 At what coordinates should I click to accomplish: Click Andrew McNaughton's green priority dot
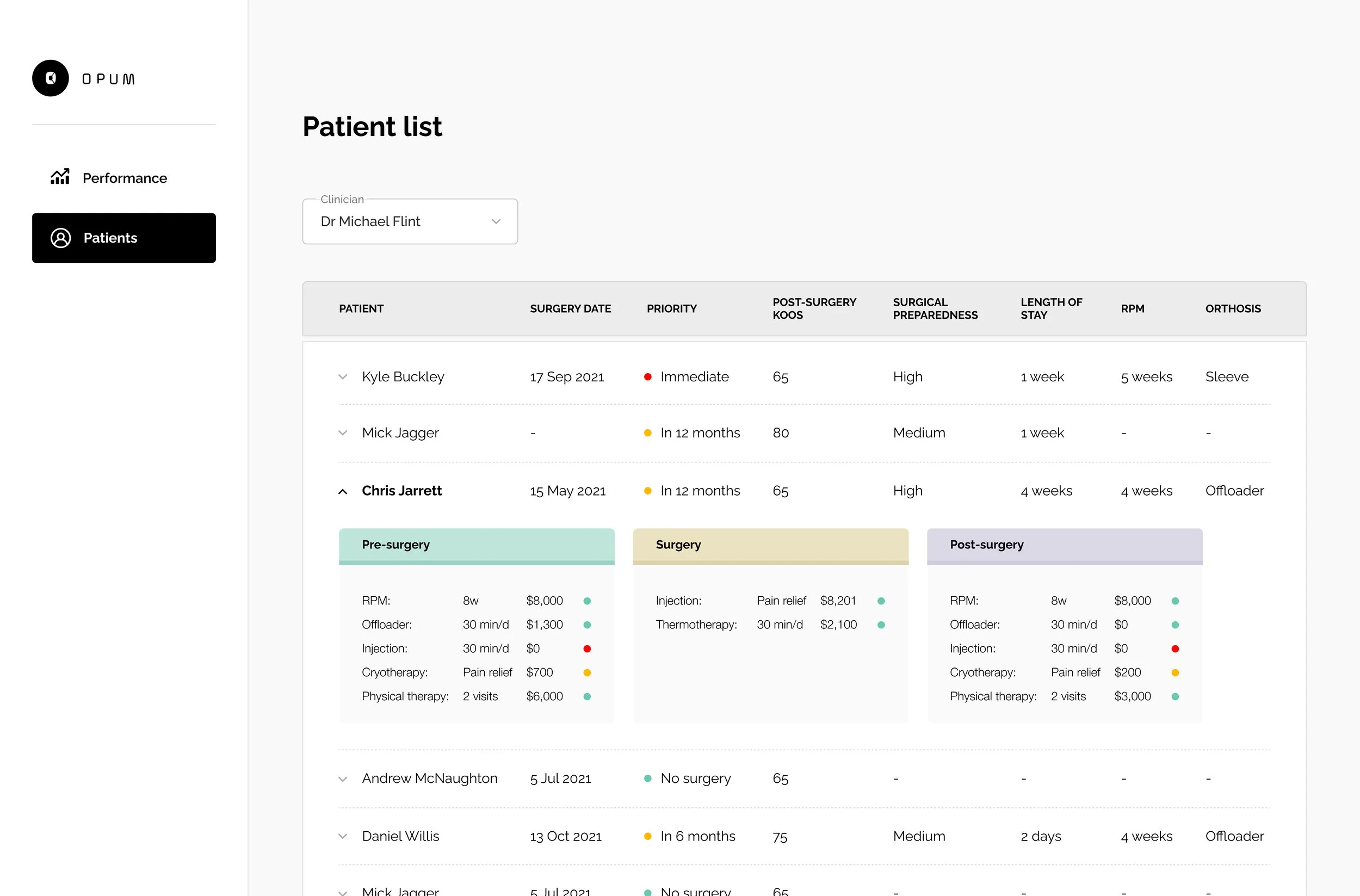[x=647, y=778]
